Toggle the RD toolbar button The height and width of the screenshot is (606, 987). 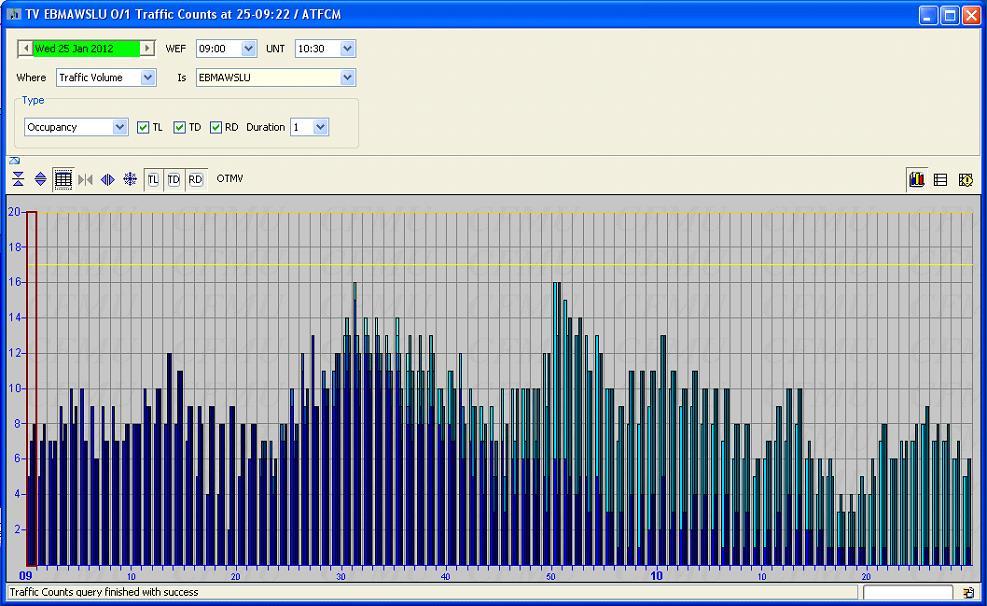tap(195, 179)
